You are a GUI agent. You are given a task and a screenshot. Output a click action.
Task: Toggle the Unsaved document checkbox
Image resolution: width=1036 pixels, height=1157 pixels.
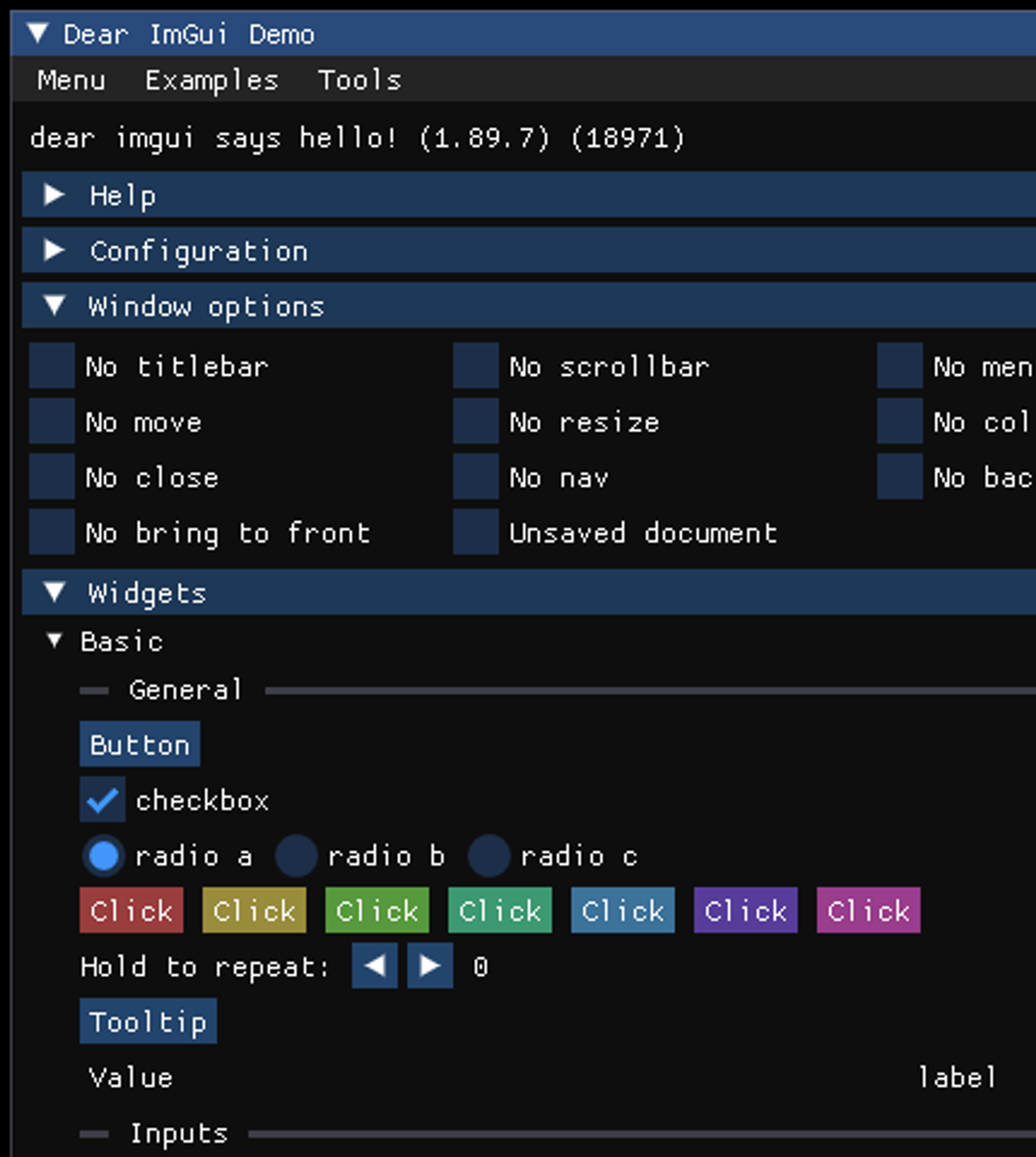click(x=476, y=532)
